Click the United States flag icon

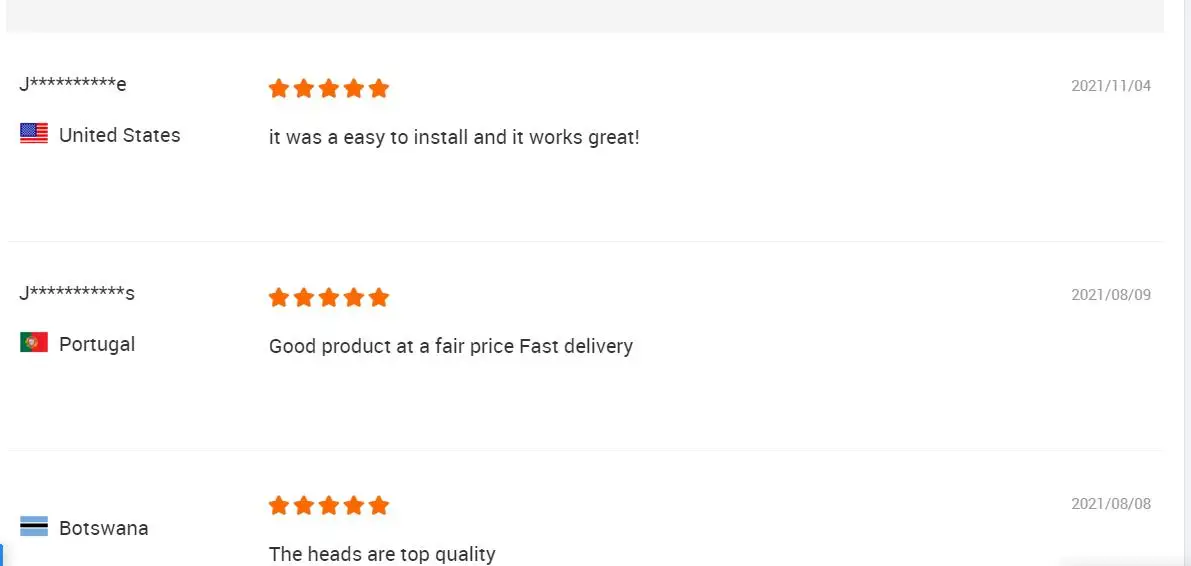pyautogui.click(x=34, y=134)
